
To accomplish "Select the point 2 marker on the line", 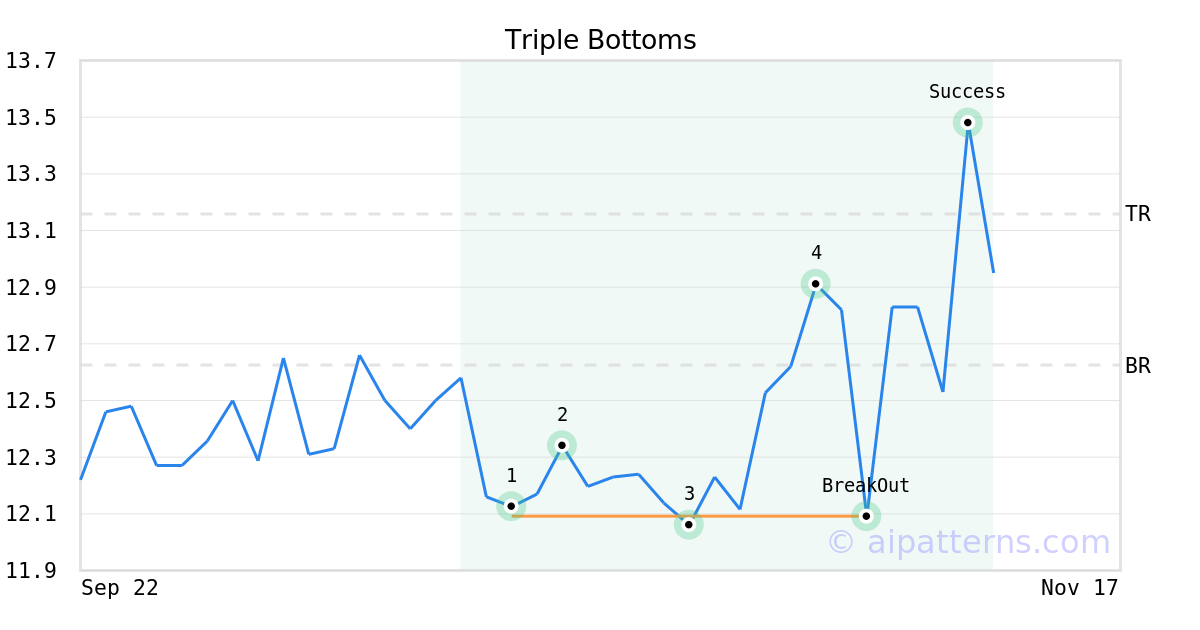I will (562, 445).
